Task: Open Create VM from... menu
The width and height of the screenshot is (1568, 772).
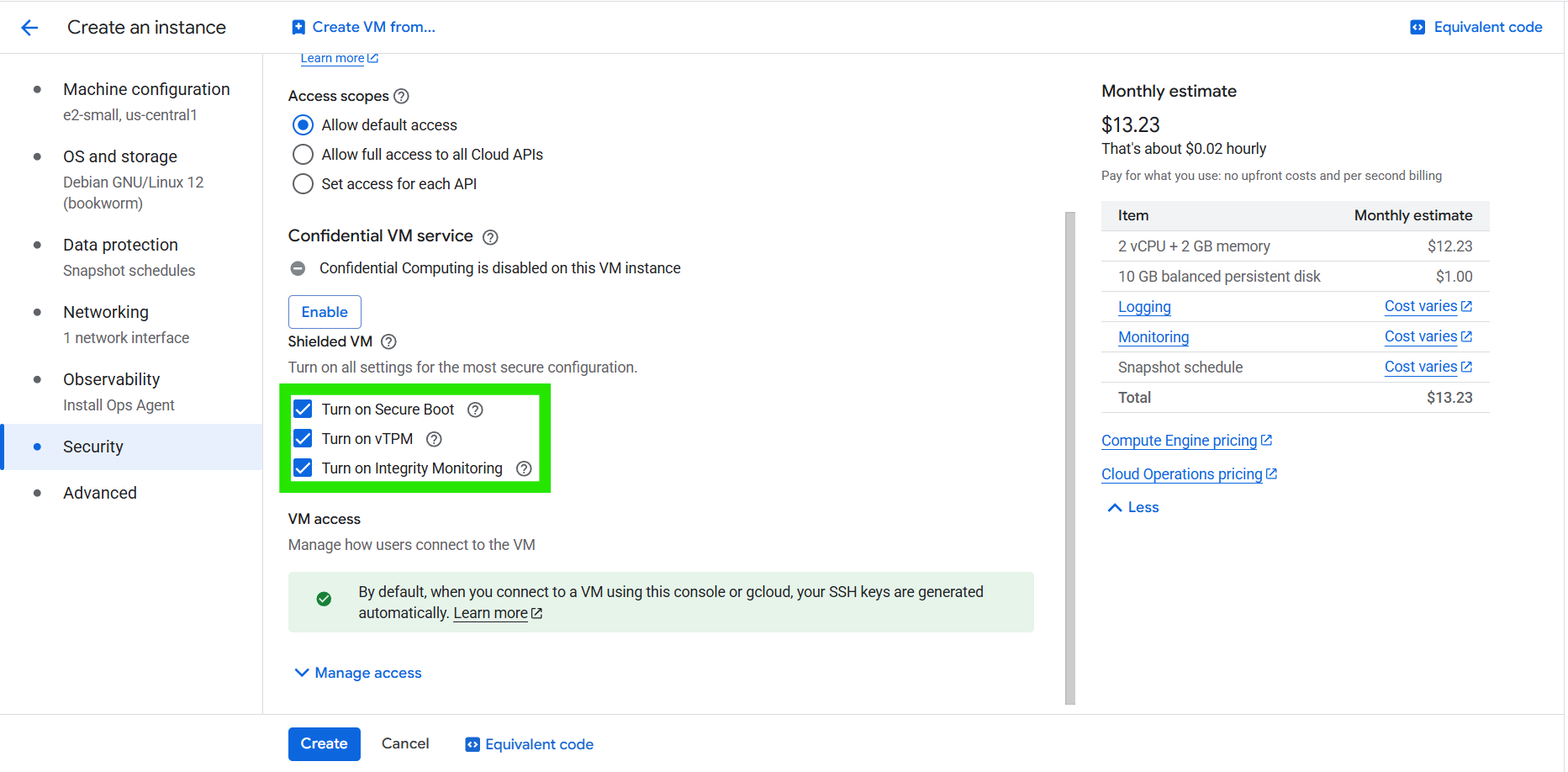Action: pyautogui.click(x=363, y=27)
